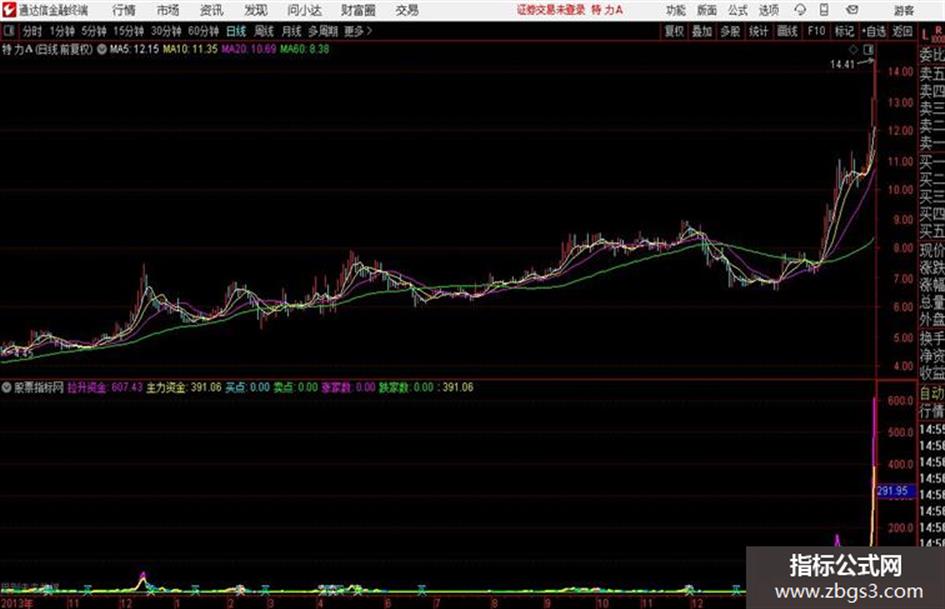This screenshot has width=945, height=609.
Task: Toggle the side panel icon beside diamond
Action: (868, 49)
